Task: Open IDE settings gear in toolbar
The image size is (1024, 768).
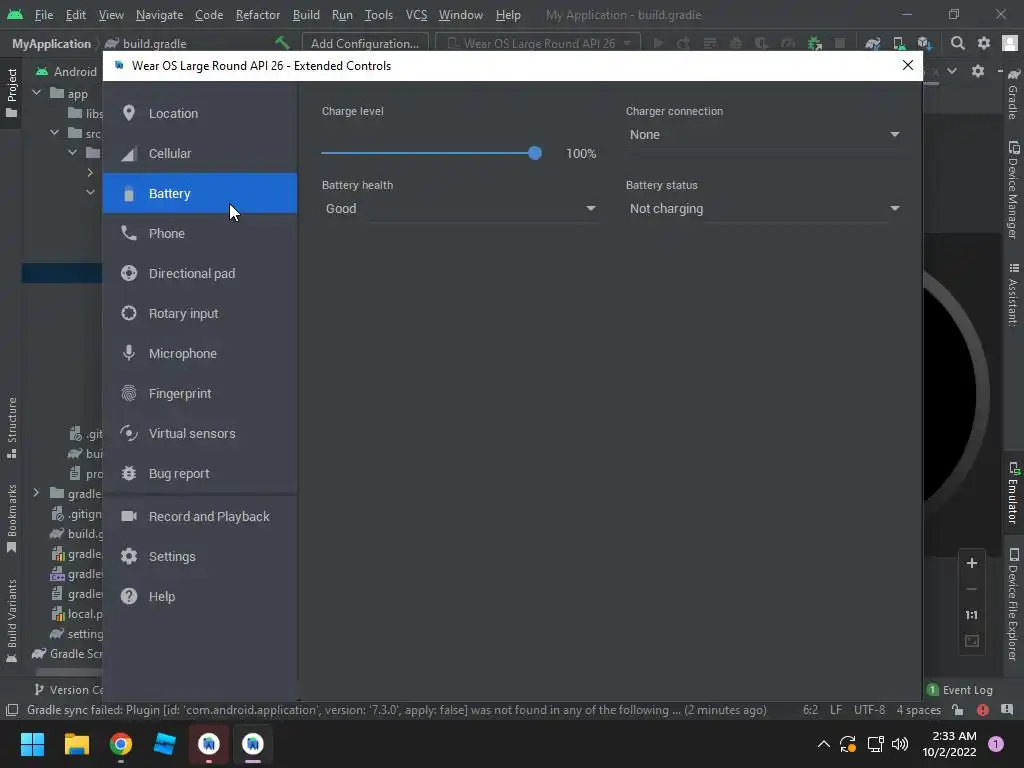Action: pyautogui.click(x=984, y=43)
